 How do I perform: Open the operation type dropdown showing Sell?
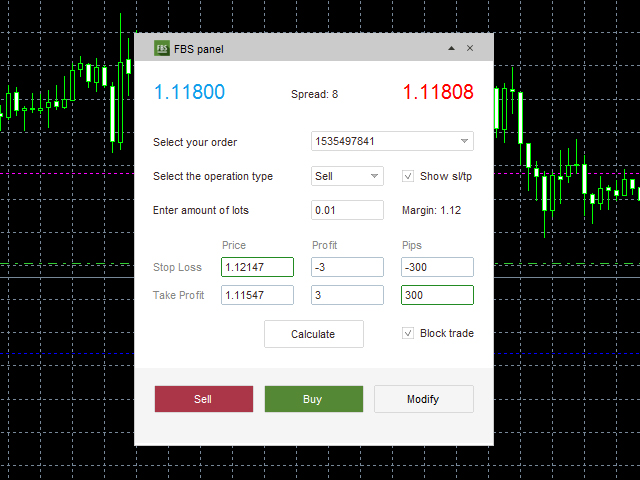[347, 176]
